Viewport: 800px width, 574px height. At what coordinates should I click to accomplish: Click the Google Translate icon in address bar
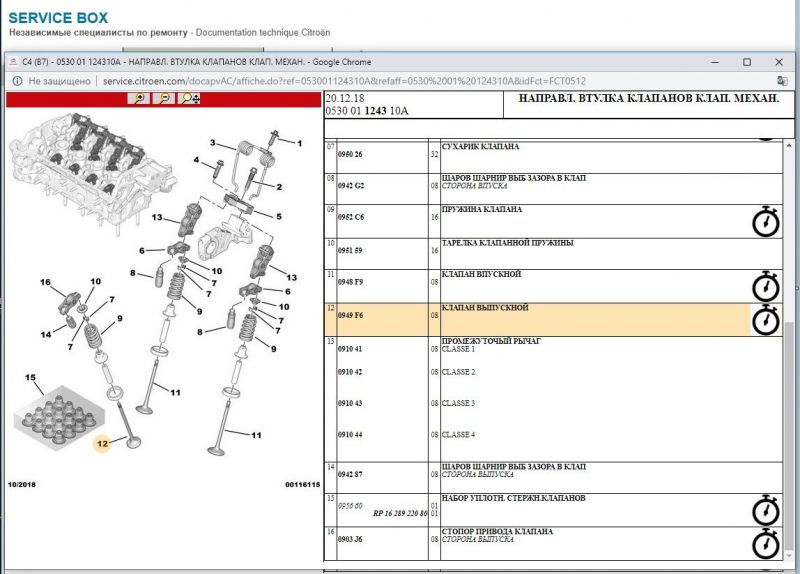[781, 80]
